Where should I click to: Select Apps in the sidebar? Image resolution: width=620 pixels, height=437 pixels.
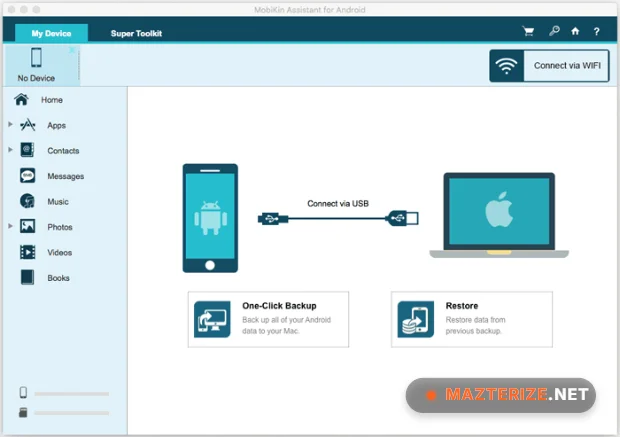point(57,125)
